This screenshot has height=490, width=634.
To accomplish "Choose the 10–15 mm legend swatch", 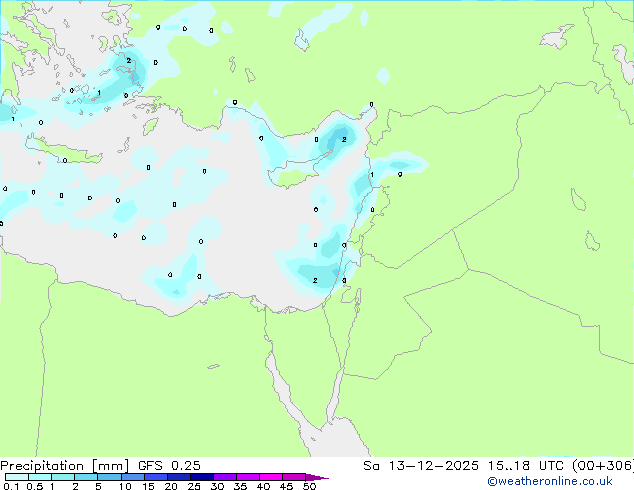I will [x=132, y=477].
